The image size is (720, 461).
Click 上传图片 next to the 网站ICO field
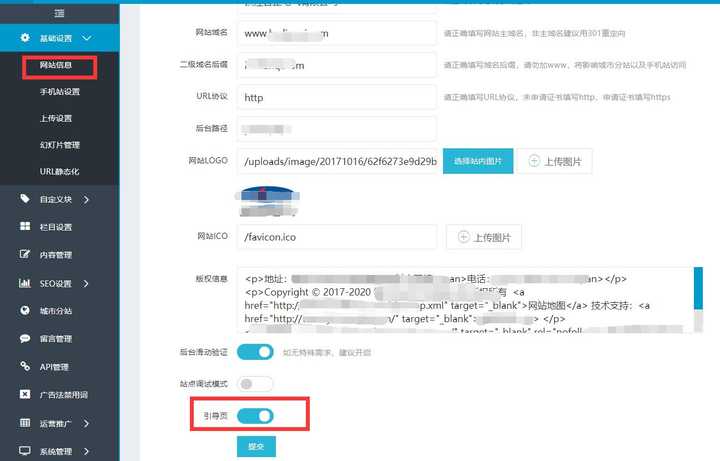[484, 237]
